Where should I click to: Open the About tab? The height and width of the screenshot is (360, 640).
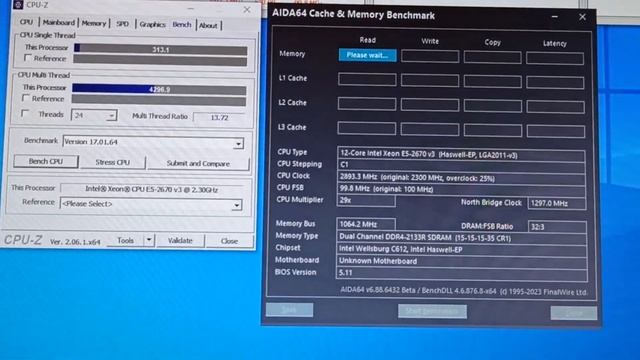coord(208,25)
